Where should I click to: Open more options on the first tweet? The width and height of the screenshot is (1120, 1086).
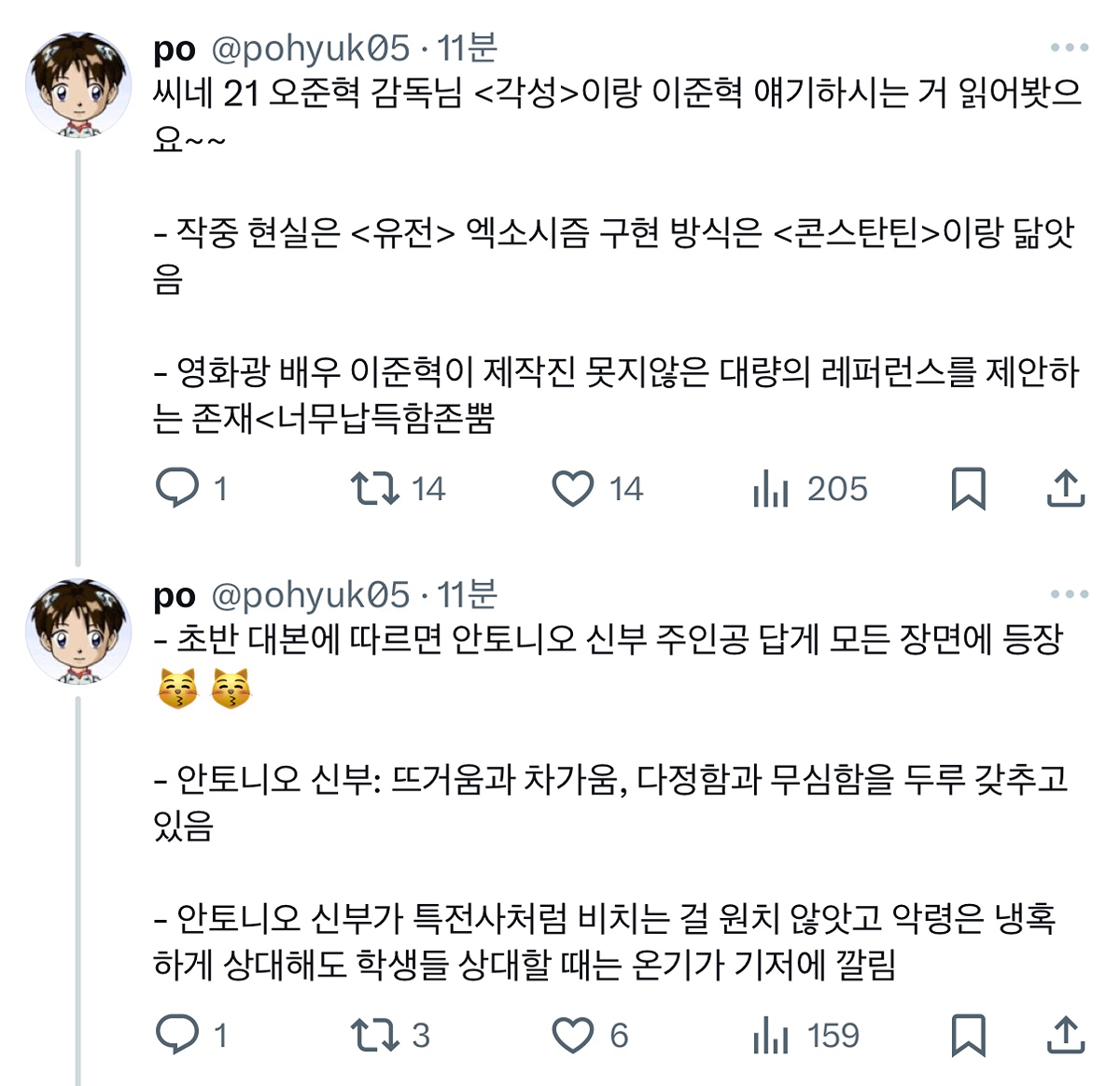coord(1069,48)
